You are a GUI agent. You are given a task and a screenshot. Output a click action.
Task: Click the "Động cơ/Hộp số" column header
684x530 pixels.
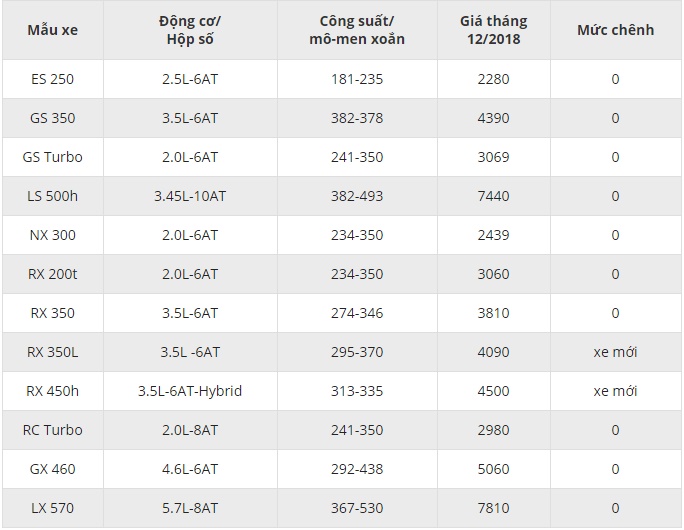(x=190, y=30)
